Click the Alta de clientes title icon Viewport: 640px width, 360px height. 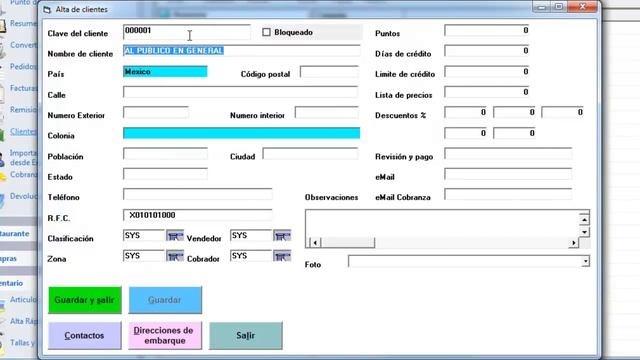tap(47, 9)
